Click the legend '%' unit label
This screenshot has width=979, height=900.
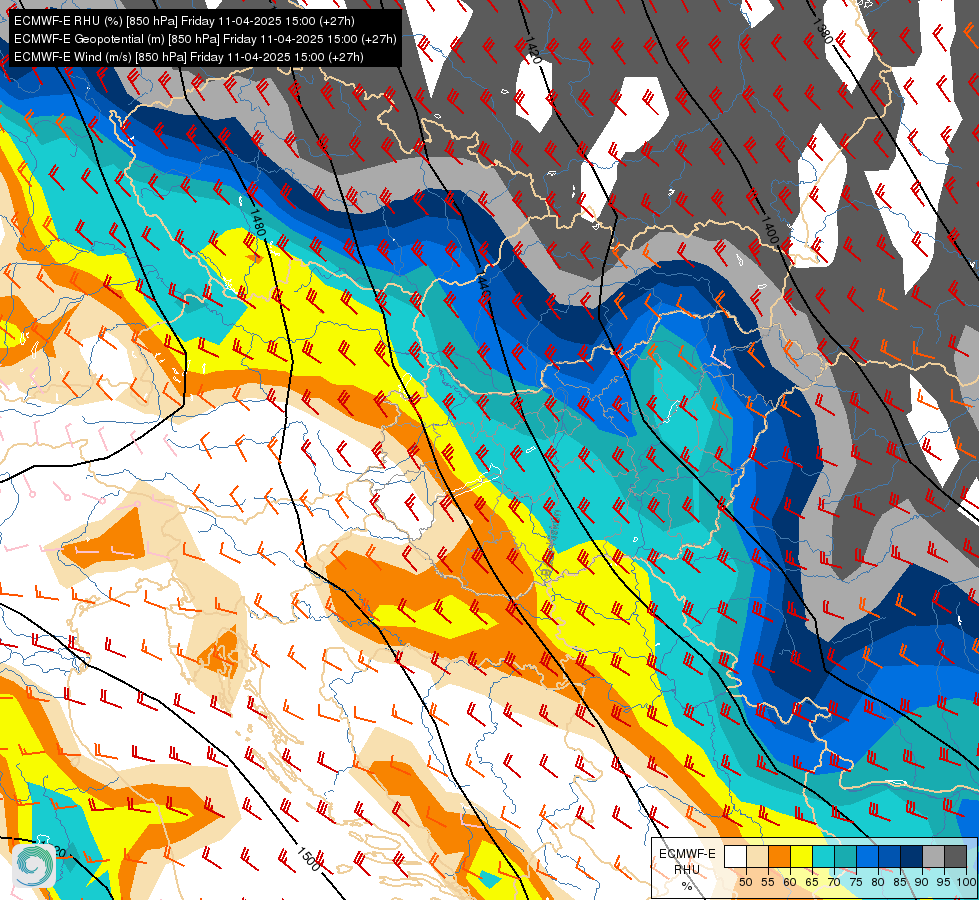687,886
